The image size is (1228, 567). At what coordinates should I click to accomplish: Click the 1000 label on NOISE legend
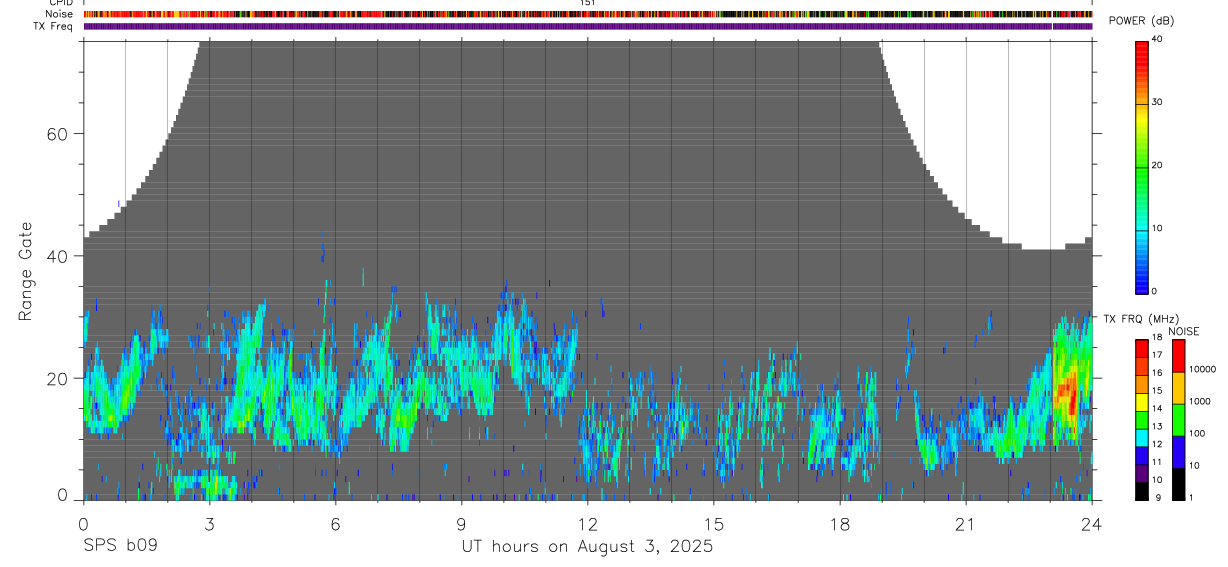pyautogui.click(x=1199, y=402)
